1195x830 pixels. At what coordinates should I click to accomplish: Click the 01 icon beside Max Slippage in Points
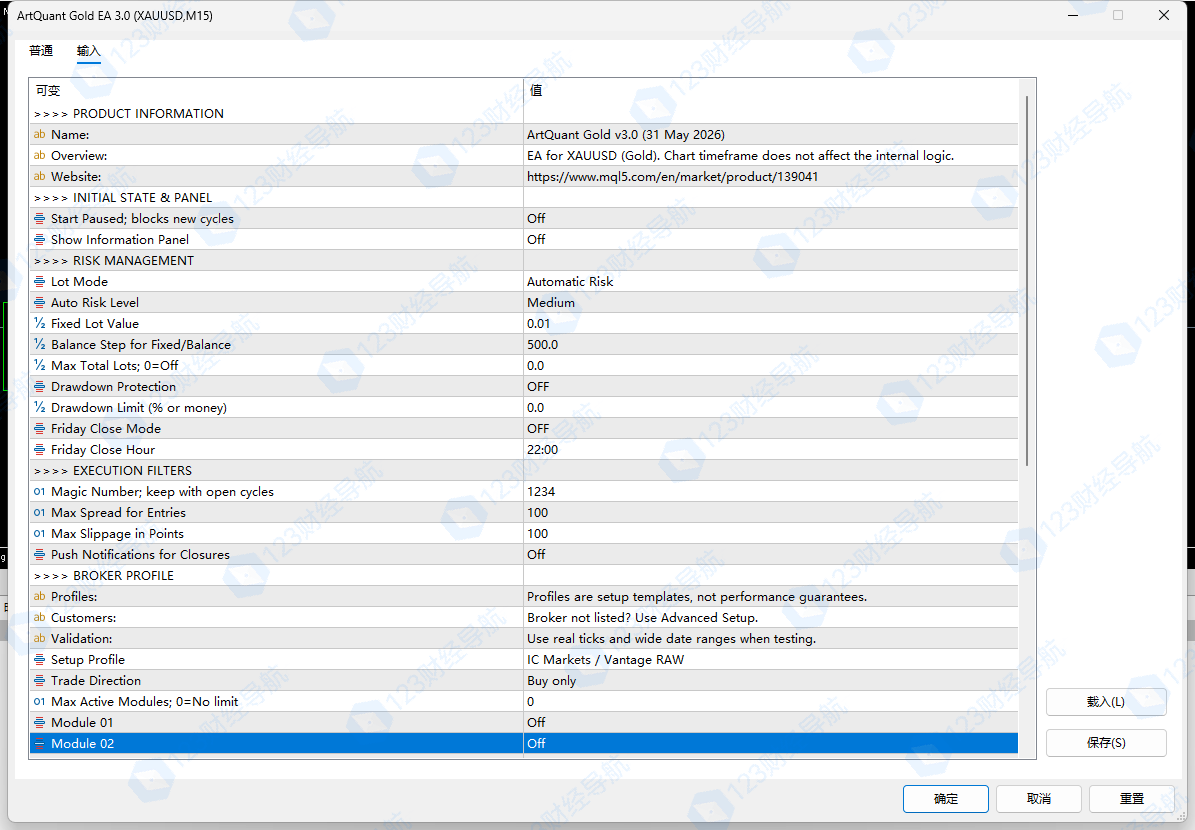(x=40, y=534)
